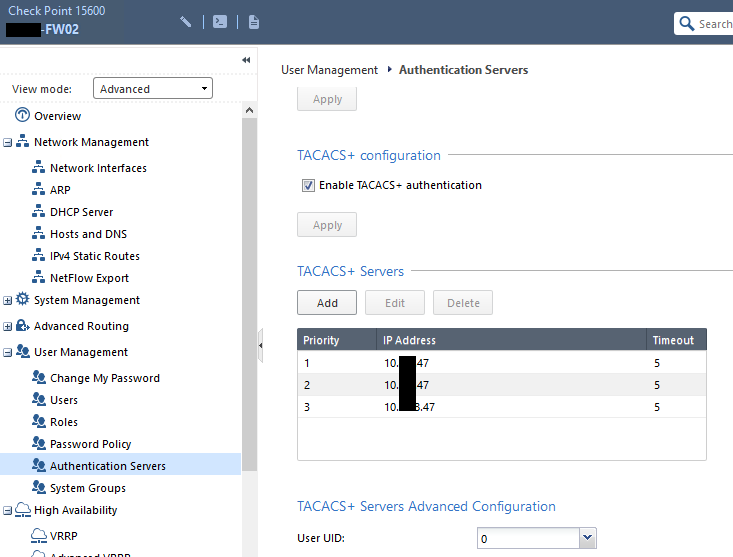733x557 pixels.
Task: Open the Users page
Action: click(64, 400)
